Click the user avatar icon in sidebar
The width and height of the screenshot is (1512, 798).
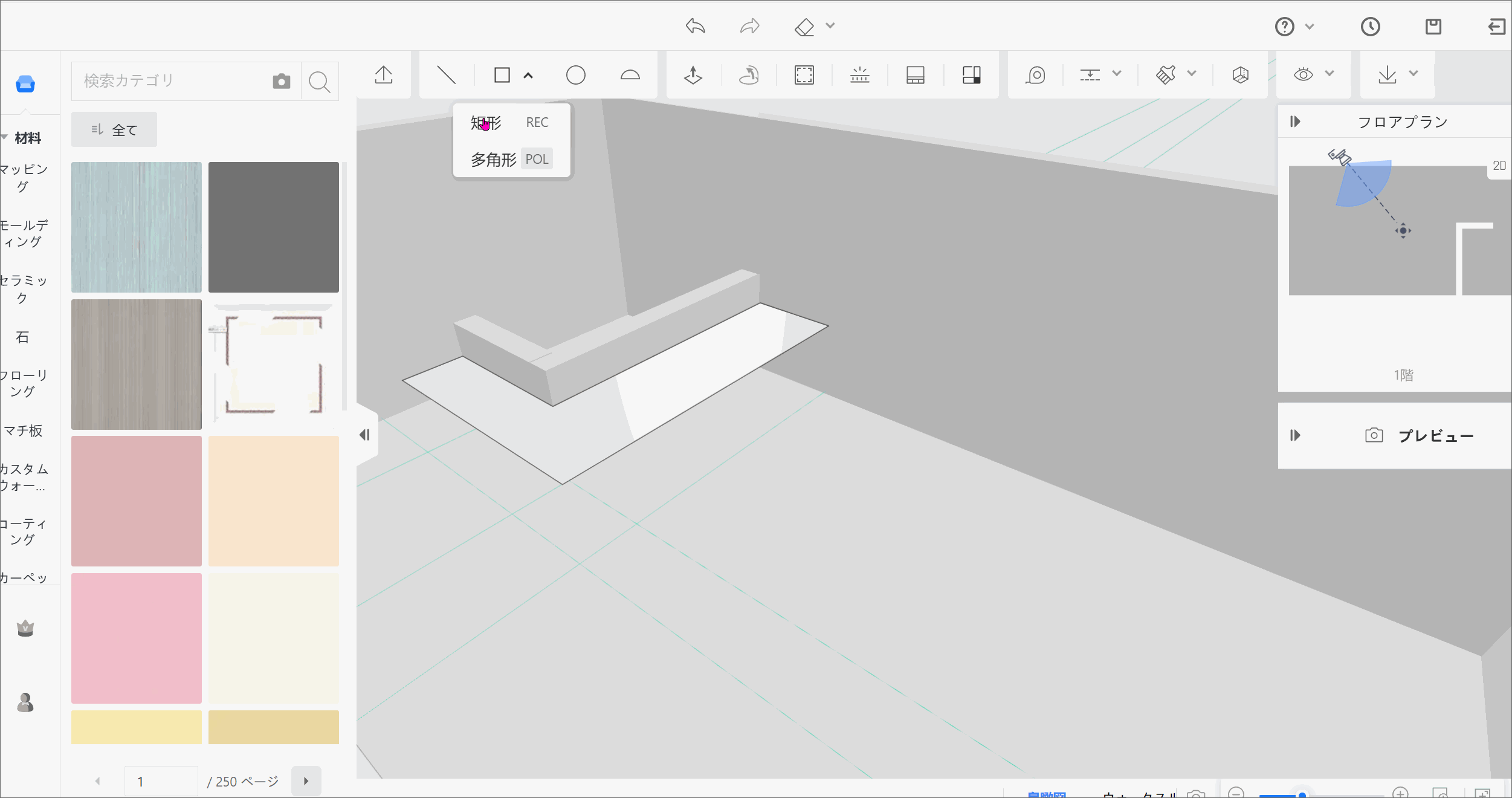pos(25,702)
